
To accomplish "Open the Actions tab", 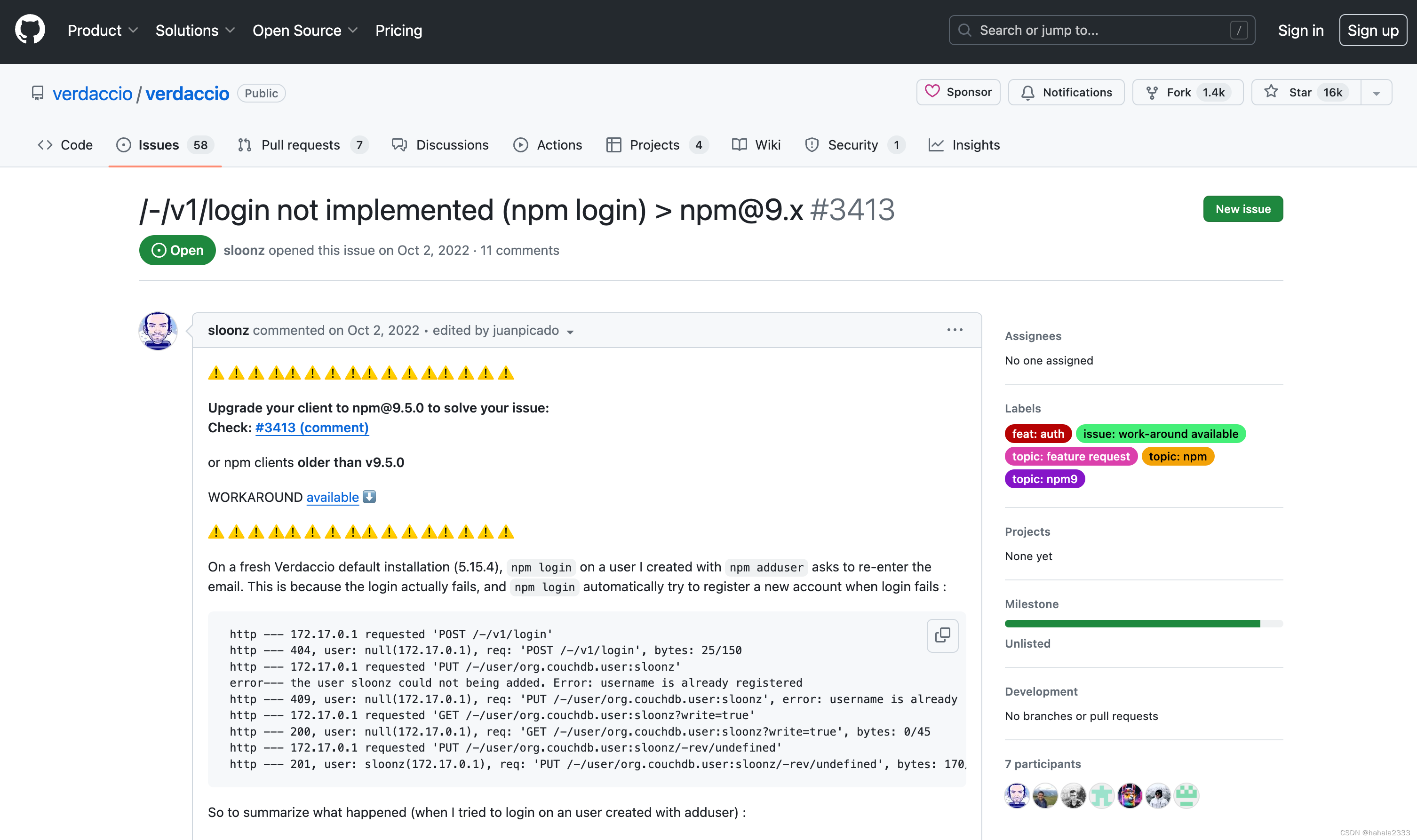I will pos(548,145).
